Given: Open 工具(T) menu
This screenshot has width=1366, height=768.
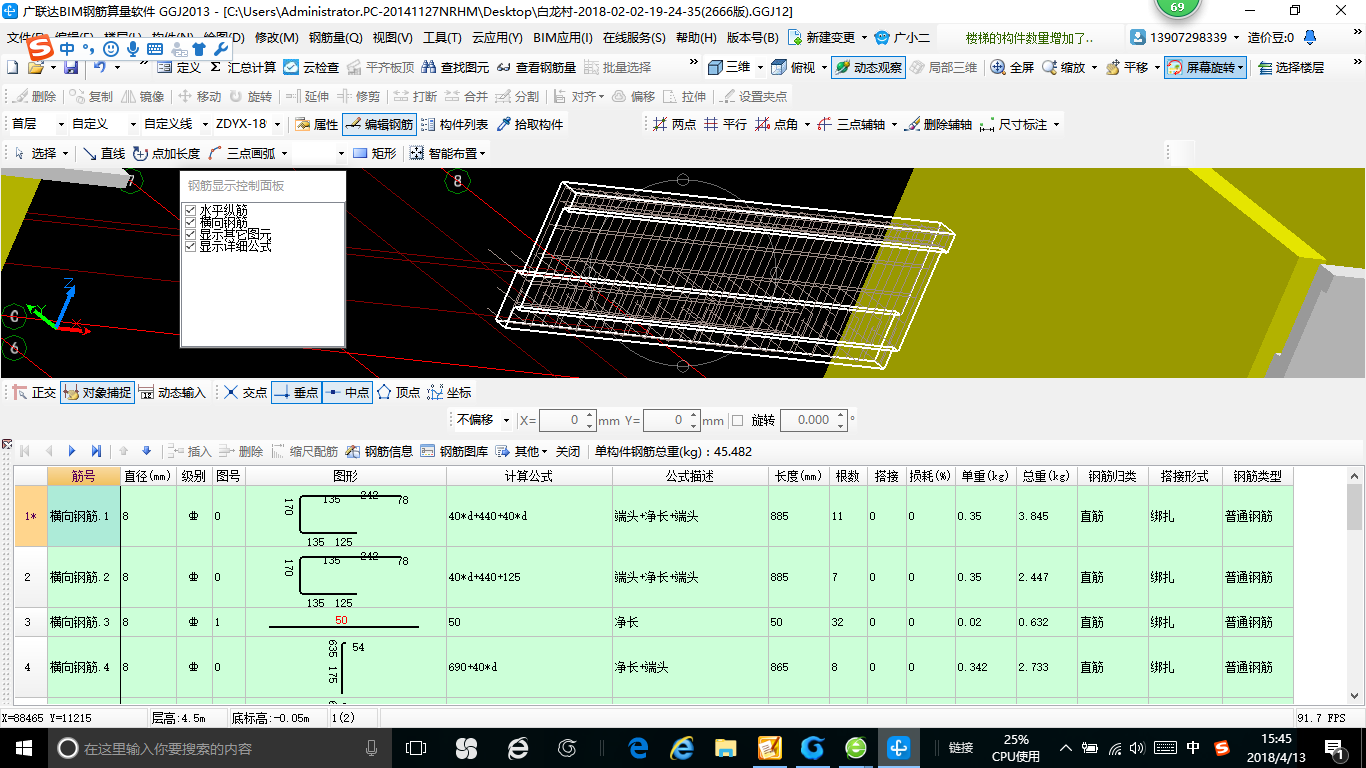Looking at the screenshot, I should click(442, 38).
